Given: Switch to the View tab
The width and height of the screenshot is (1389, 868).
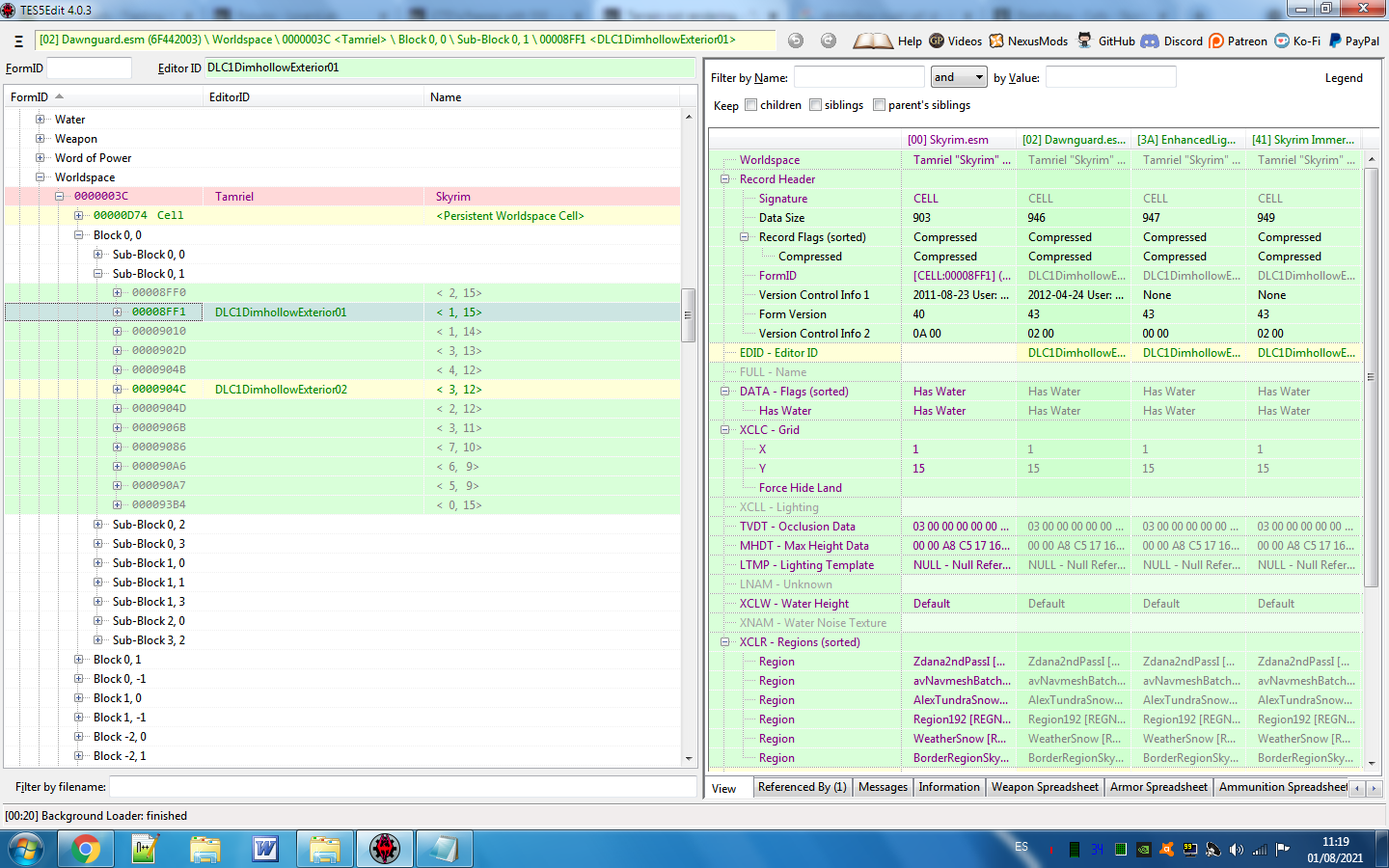Looking at the screenshot, I should (x=724, y=789).
